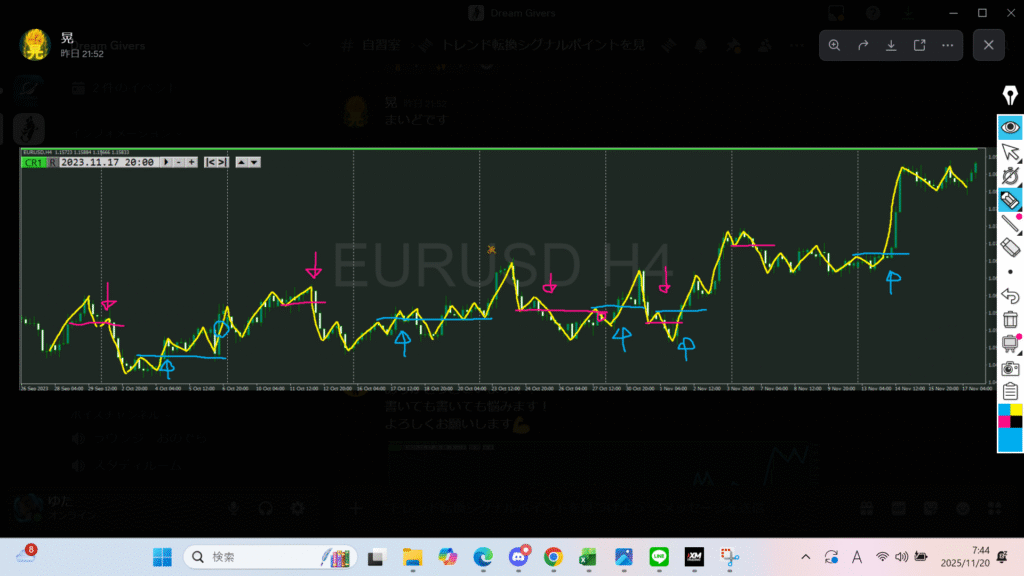Select the arrow cursor tool in pen toolbar
1024x576 pixels.
(x=1010, y=152)
